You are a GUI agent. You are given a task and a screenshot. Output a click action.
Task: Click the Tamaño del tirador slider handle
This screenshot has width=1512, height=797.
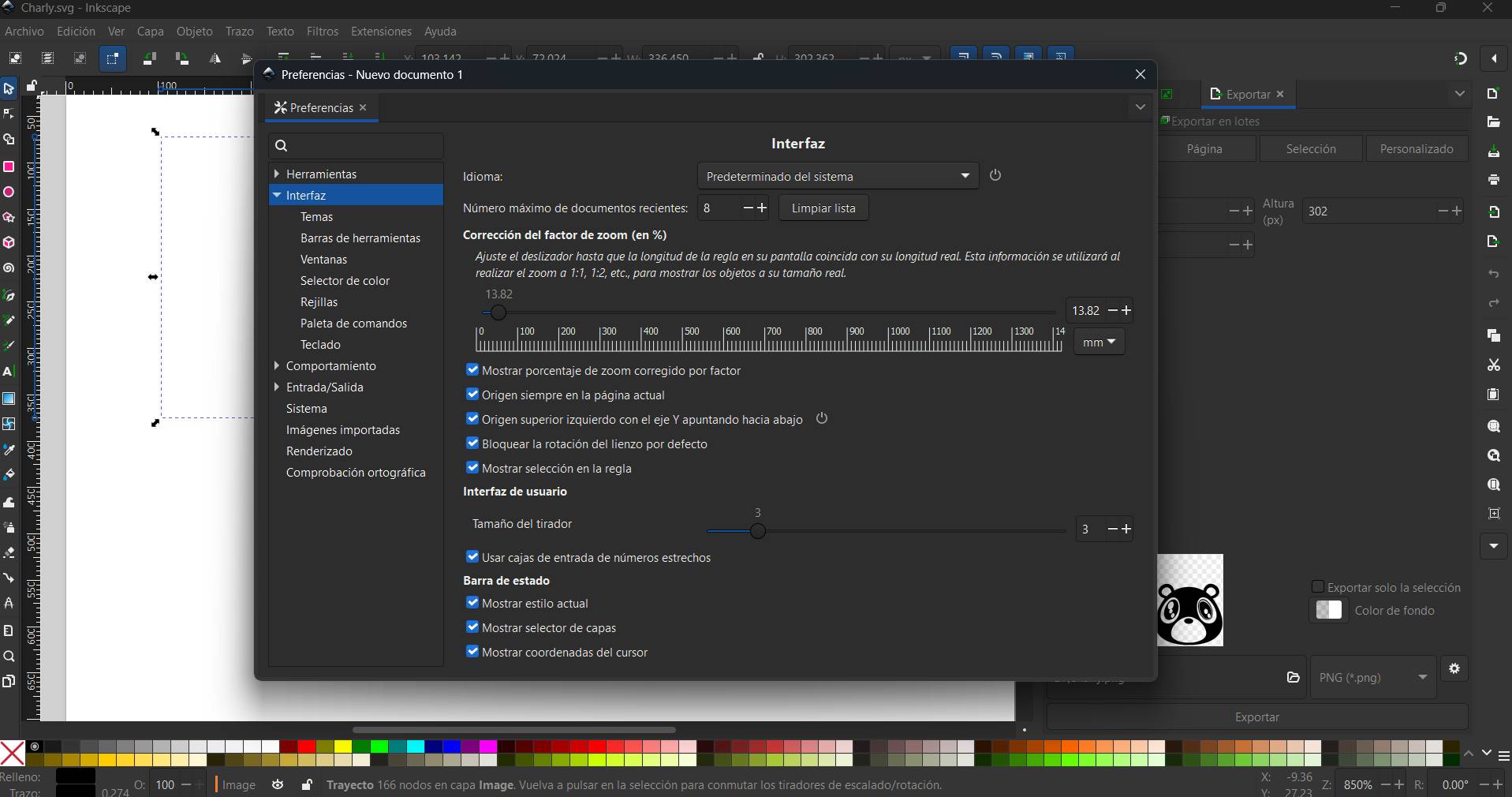click(757, 531)
